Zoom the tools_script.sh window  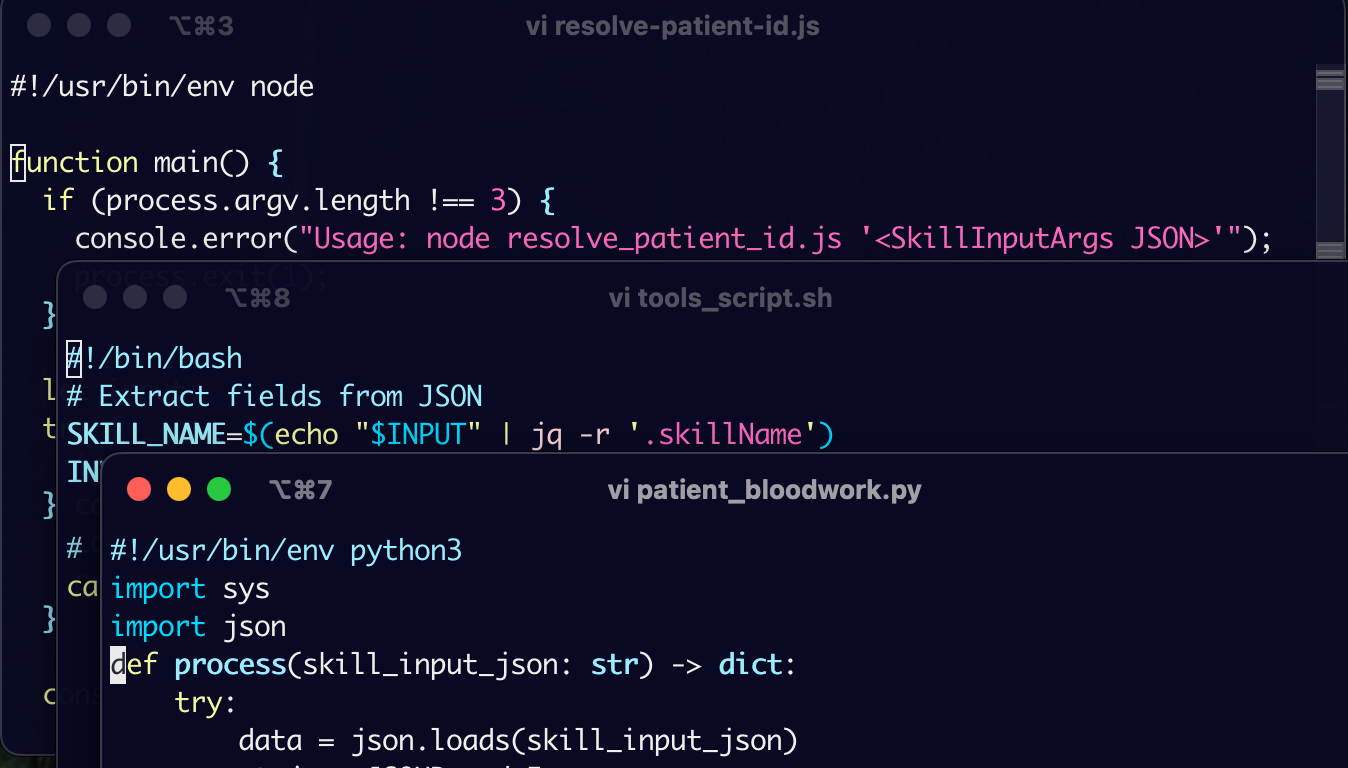(x=175, y=297)
